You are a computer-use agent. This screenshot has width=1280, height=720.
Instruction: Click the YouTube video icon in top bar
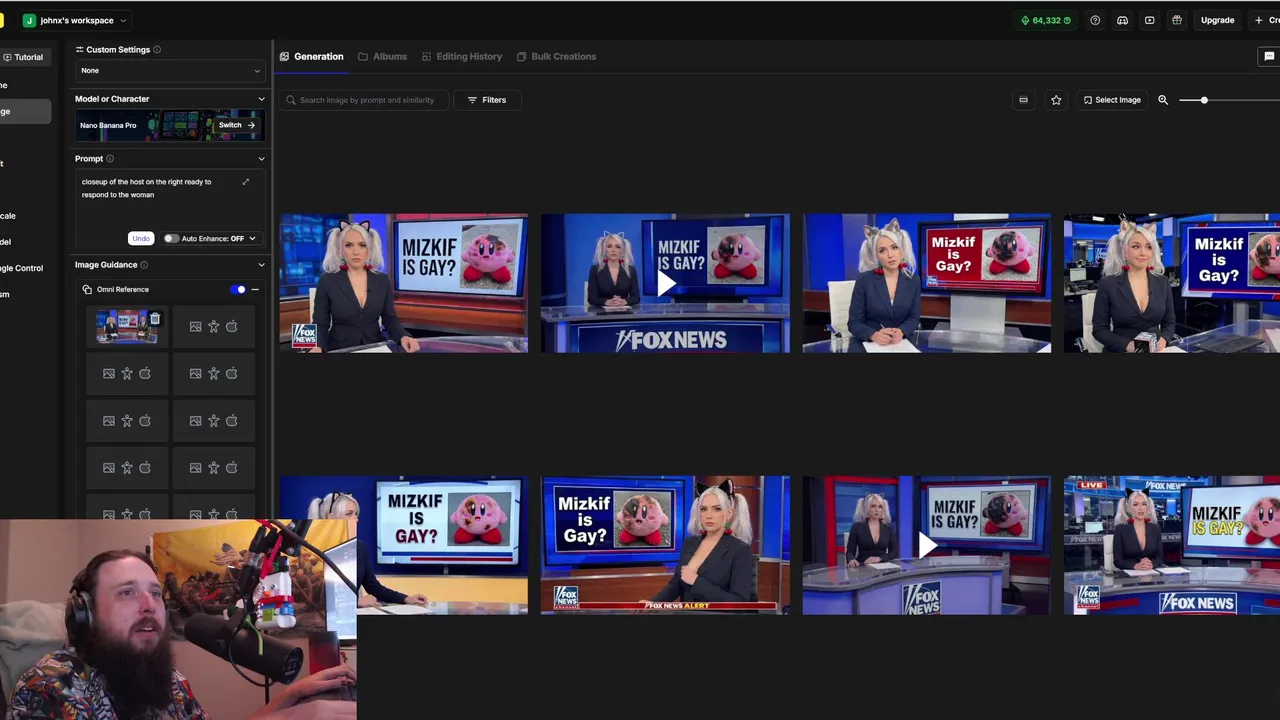coord(1150,20)
